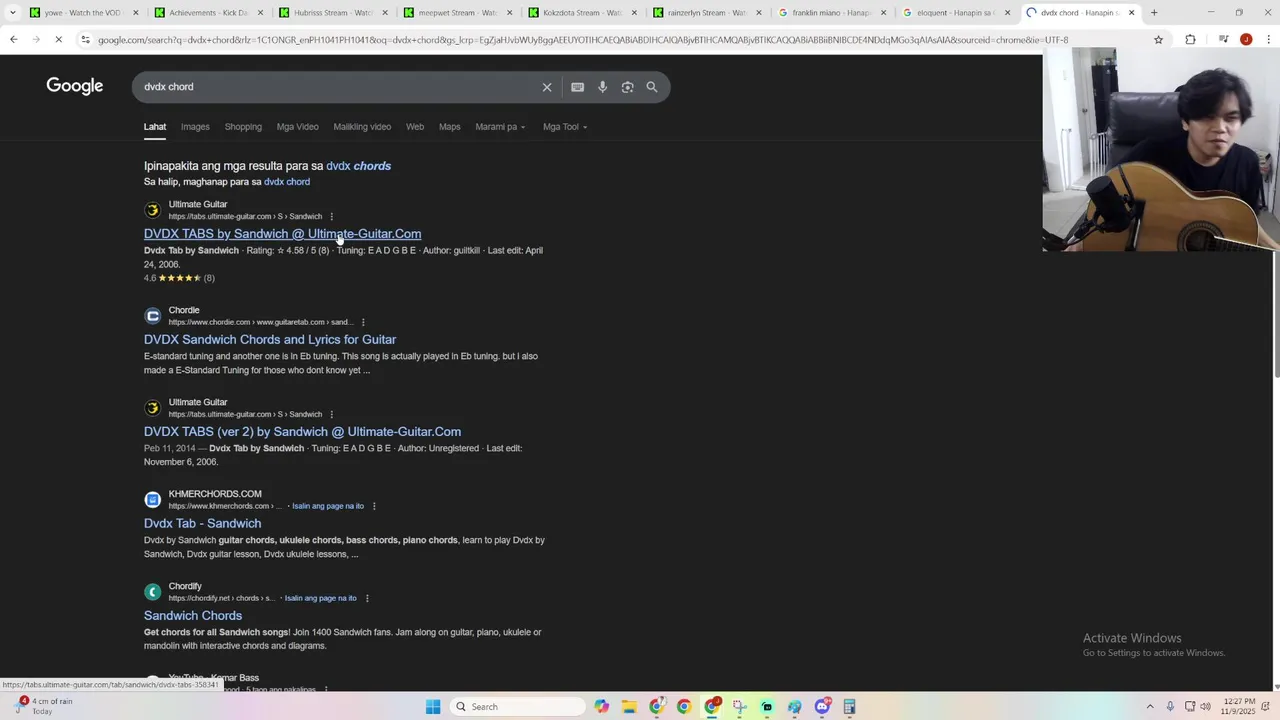Viewport: 1280px width, 720px height.
Task: Open more options for Chordify result
Action: coord(367,598)
